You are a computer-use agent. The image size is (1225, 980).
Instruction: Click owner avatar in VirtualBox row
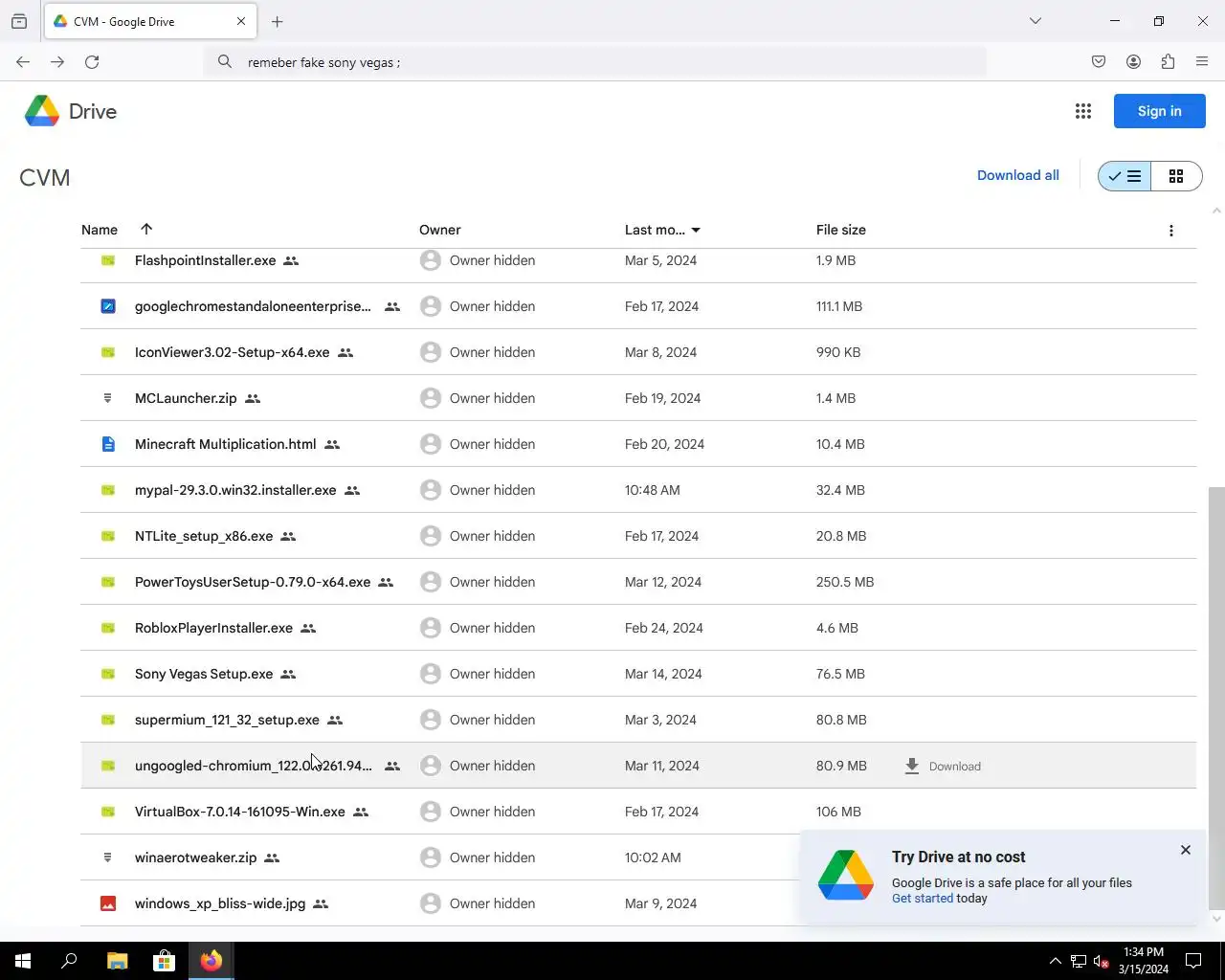431,812
